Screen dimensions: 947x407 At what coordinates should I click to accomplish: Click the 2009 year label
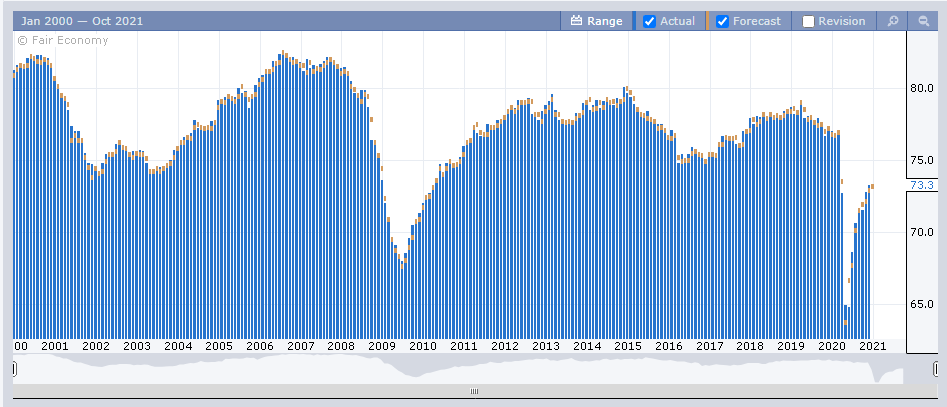[x=382, y=347]
